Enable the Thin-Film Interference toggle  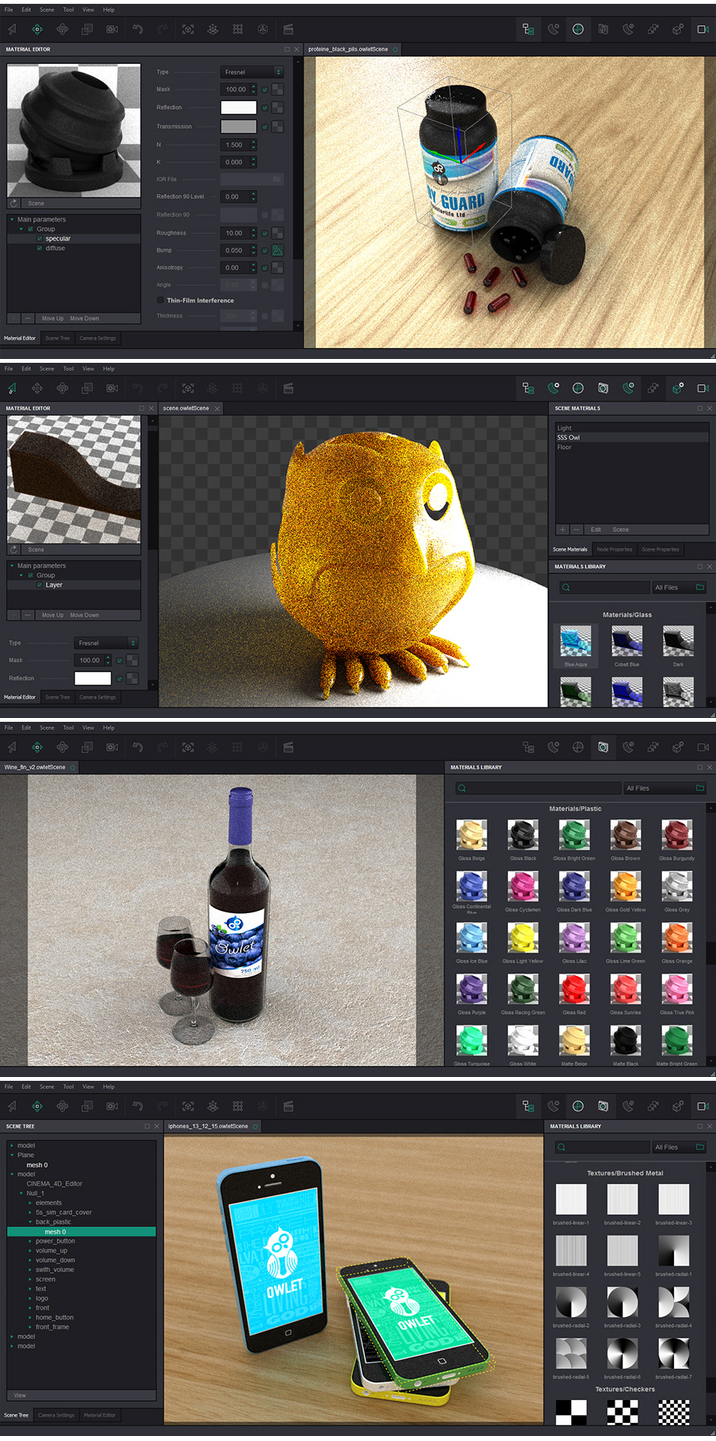click(160, 300)
